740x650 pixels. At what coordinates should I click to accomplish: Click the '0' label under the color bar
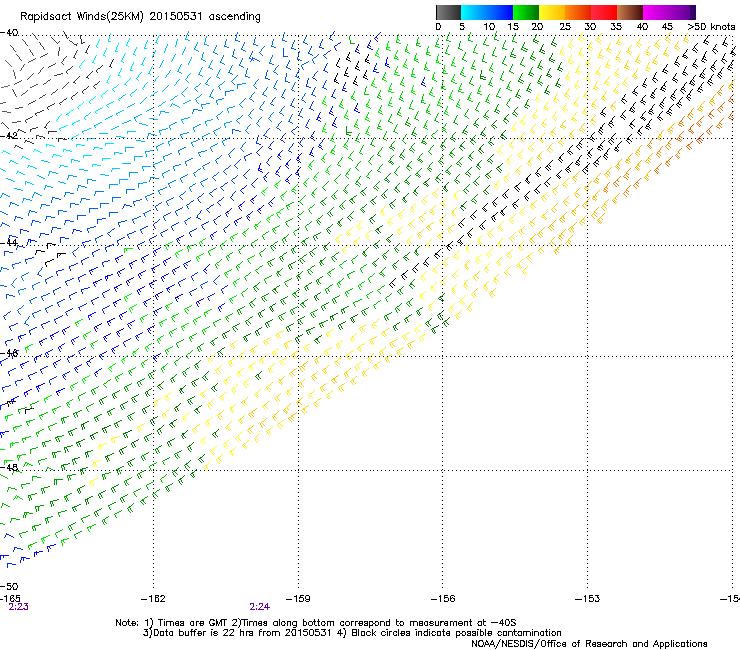point(438,27)
